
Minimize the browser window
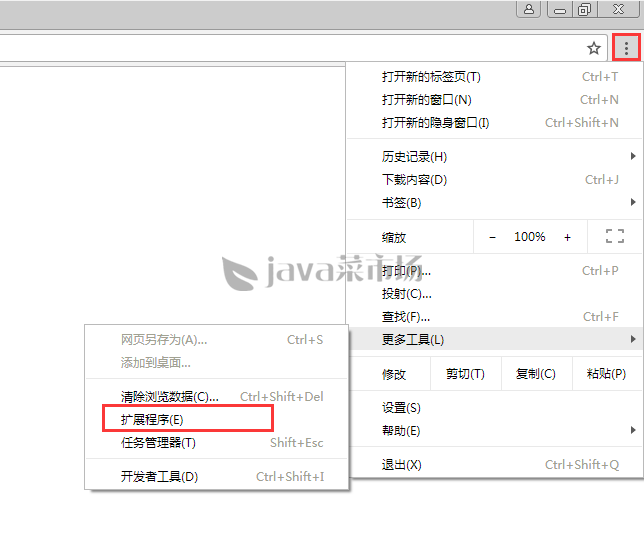tap(560, 9)
